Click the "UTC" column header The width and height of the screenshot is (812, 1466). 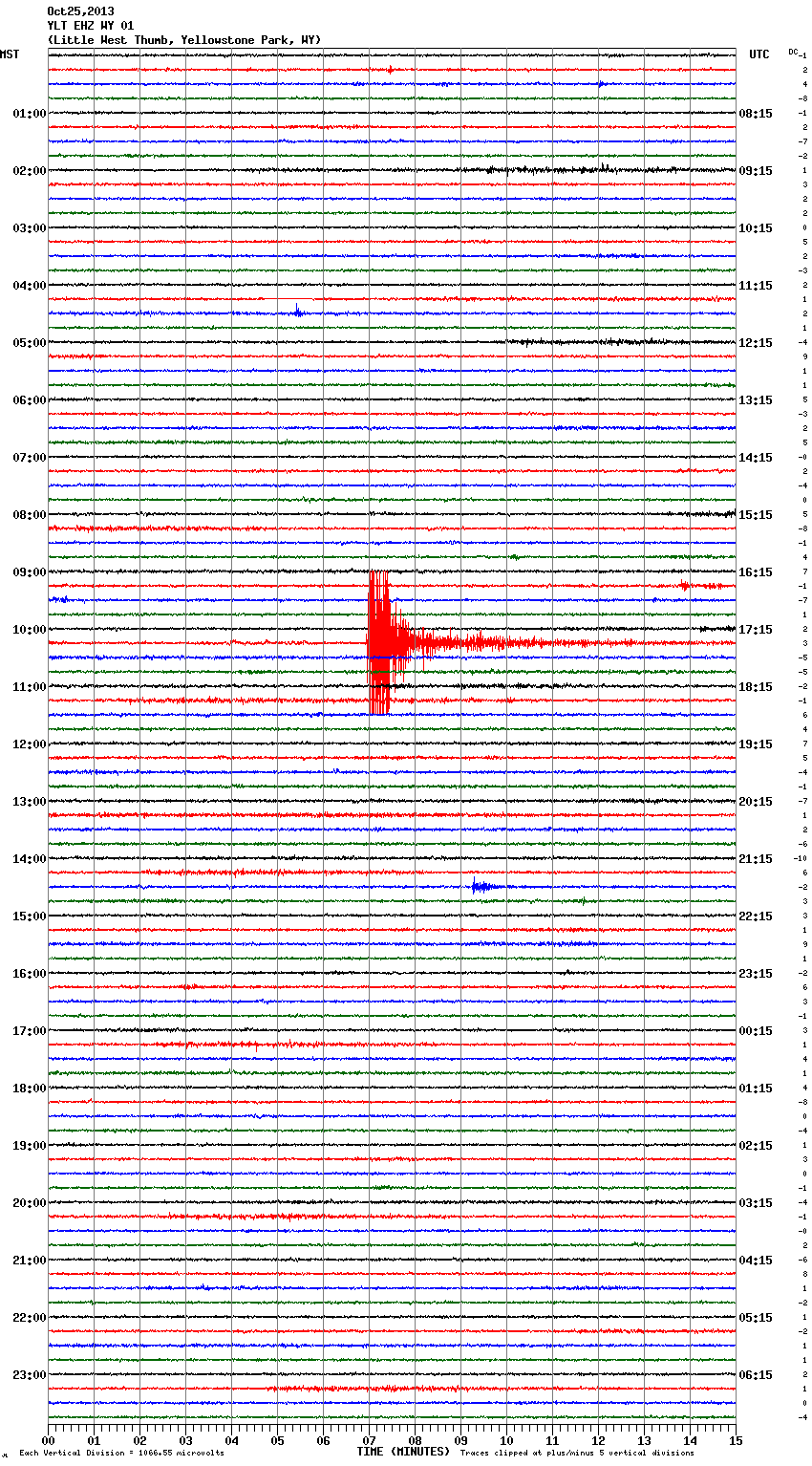coord(759,54)
